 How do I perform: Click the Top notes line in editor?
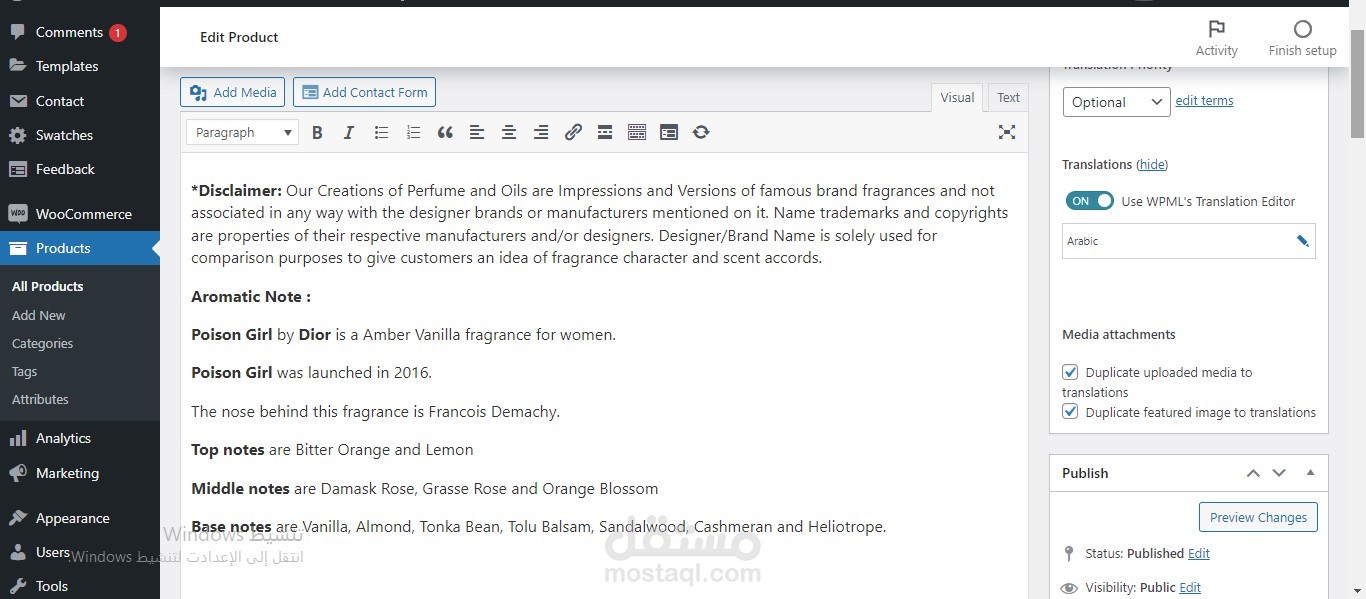332,450
